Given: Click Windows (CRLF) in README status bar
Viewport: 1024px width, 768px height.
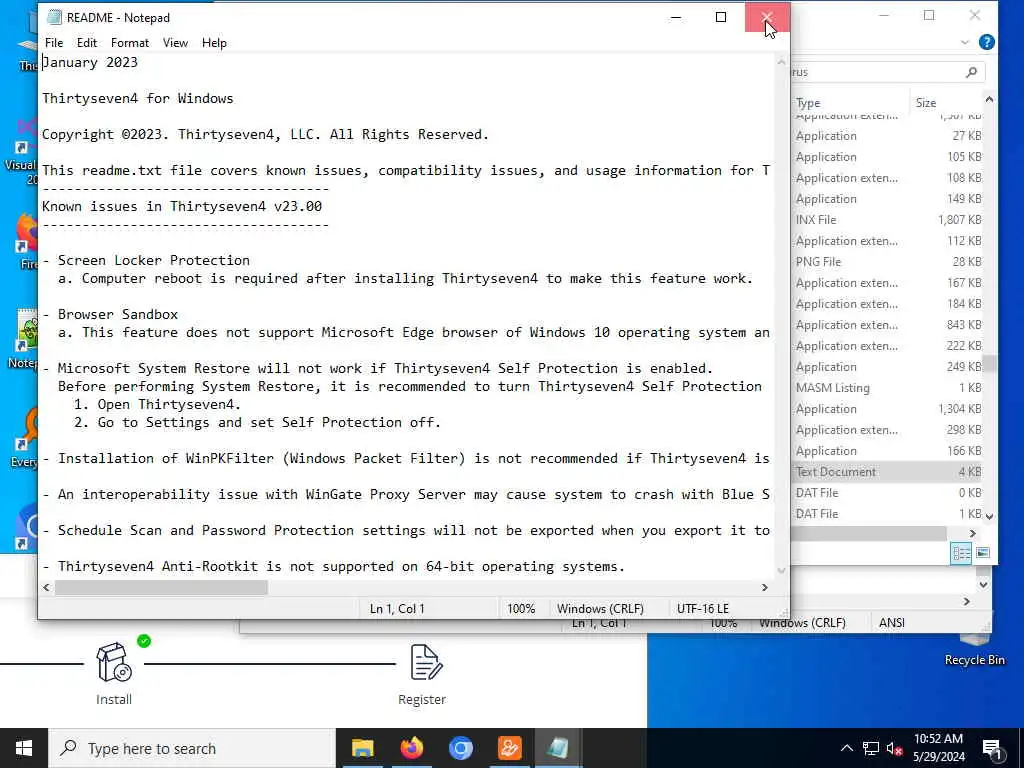Looking at the screenshot, I should point(600,608).
